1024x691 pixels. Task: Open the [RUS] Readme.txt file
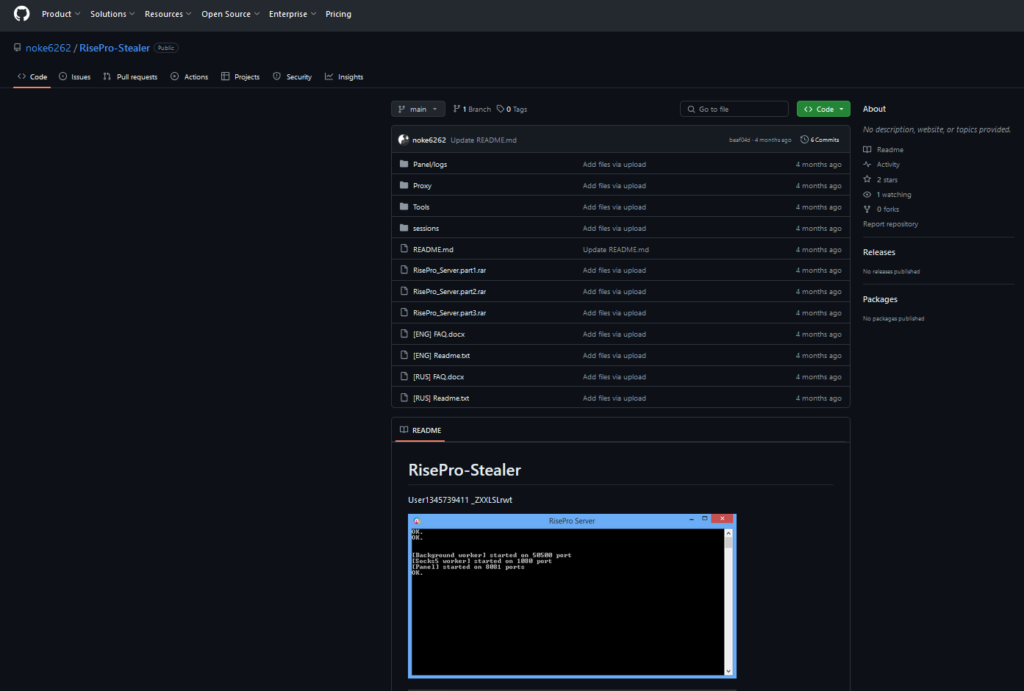pos(441,398)
